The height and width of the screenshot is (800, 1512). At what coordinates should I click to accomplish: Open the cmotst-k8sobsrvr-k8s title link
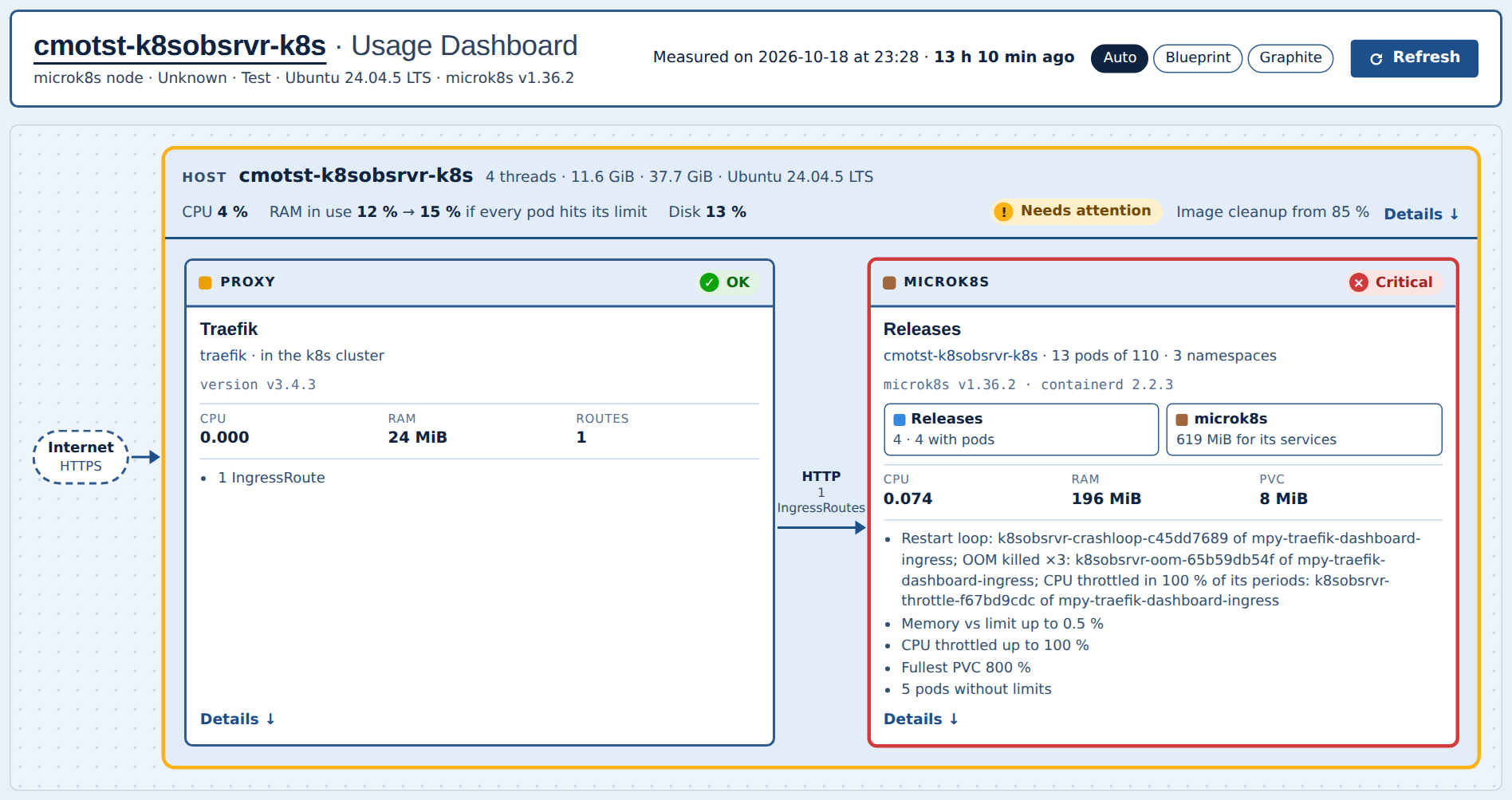click(179, 46)
